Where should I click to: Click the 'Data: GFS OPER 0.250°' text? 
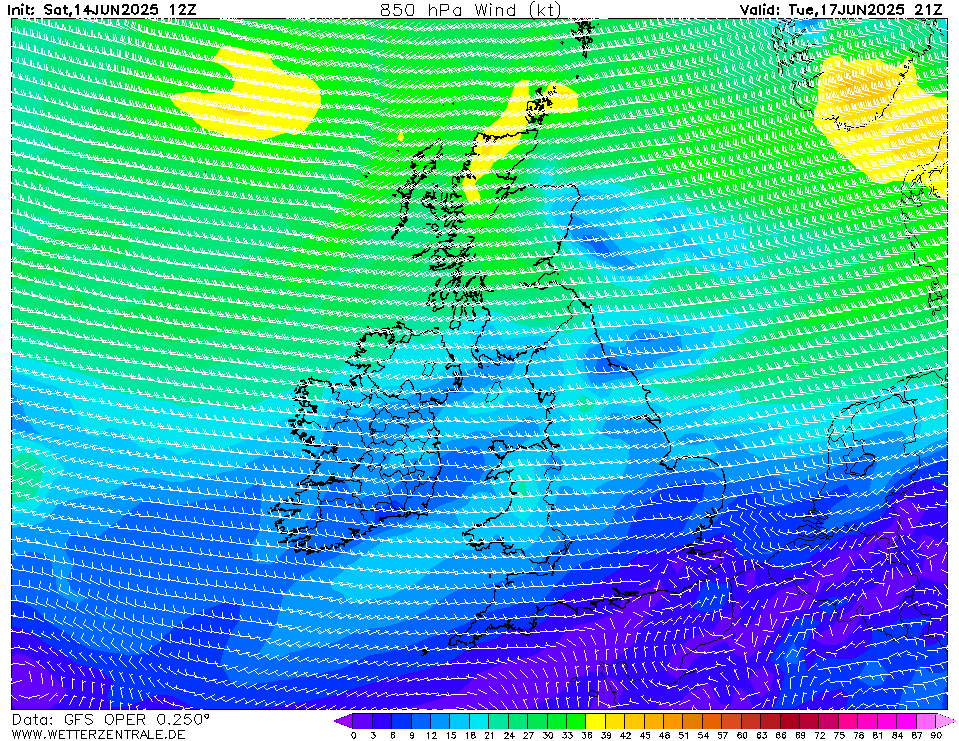[111, 720]
